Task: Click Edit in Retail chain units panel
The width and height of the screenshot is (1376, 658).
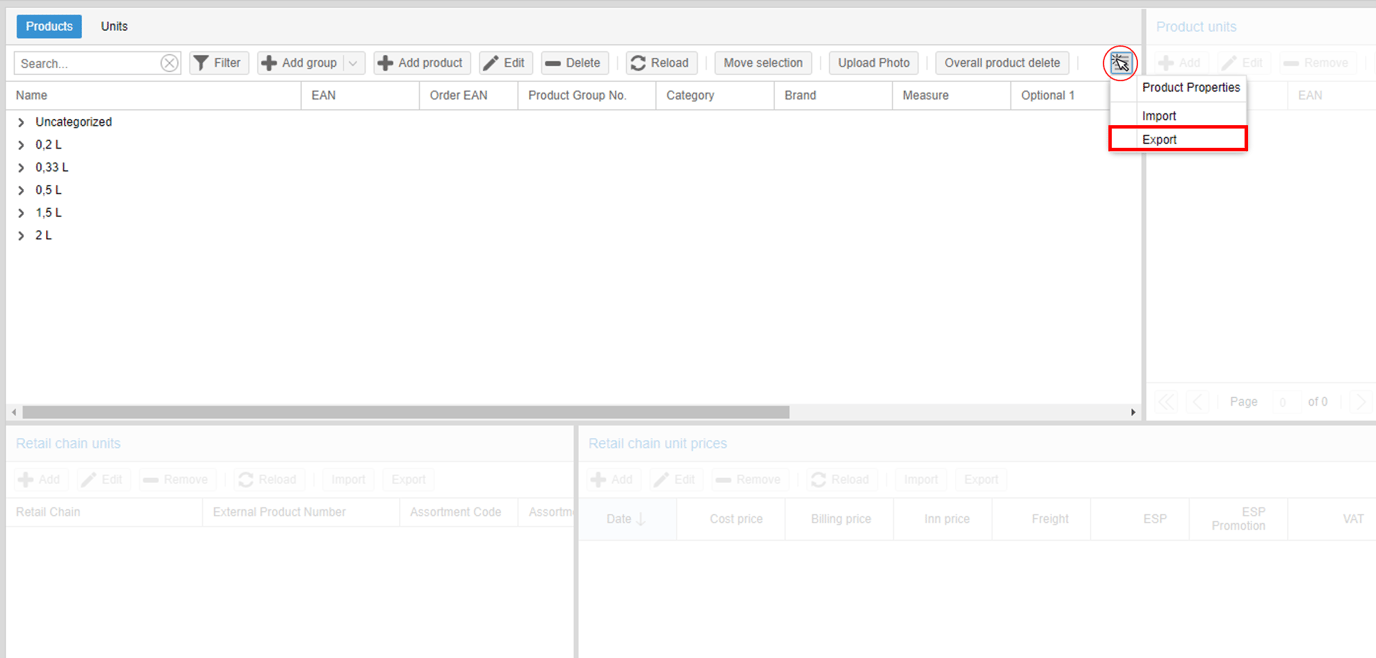Action: tap(104, 480)
